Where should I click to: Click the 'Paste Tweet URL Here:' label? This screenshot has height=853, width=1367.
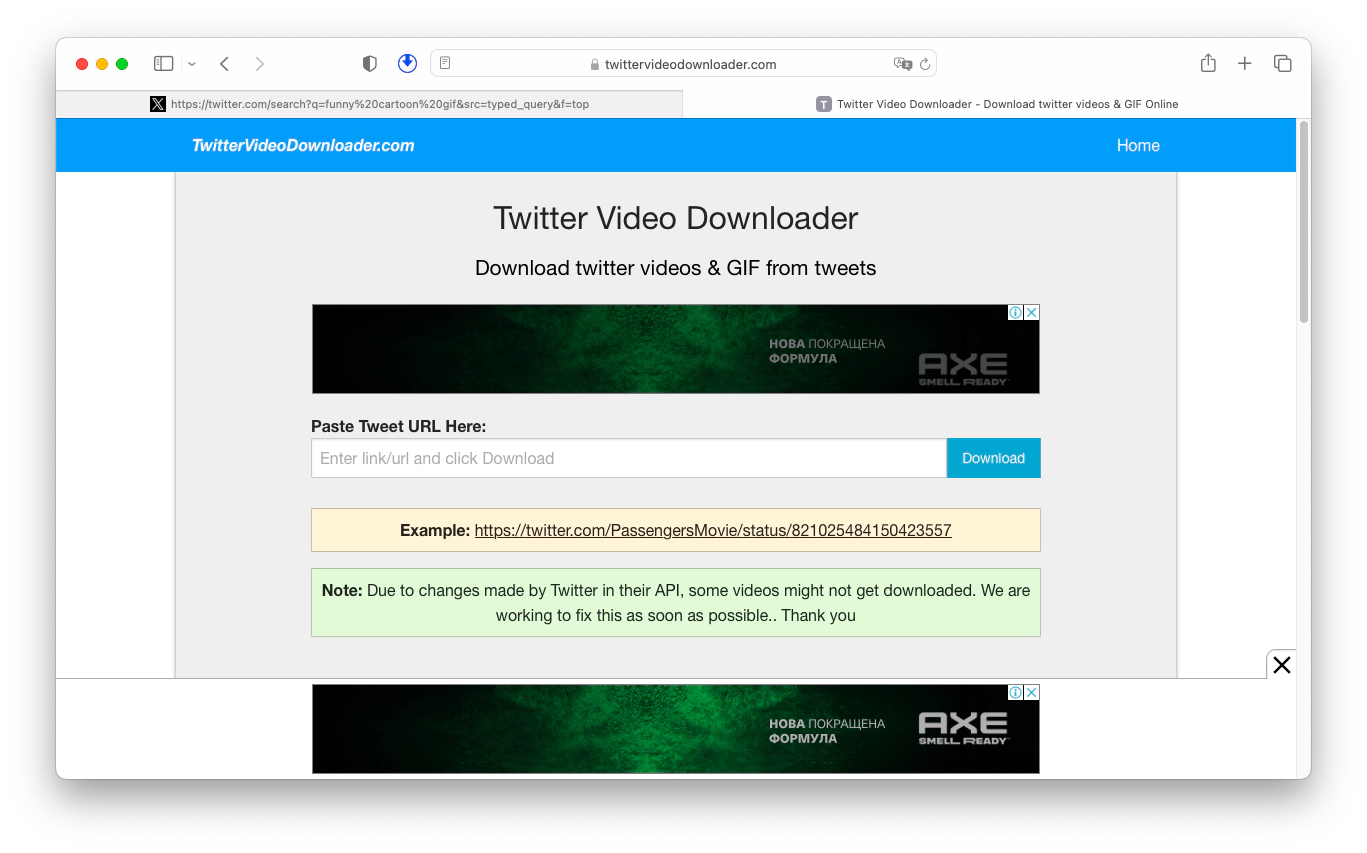pyautogui.click(x=399, y=426)
